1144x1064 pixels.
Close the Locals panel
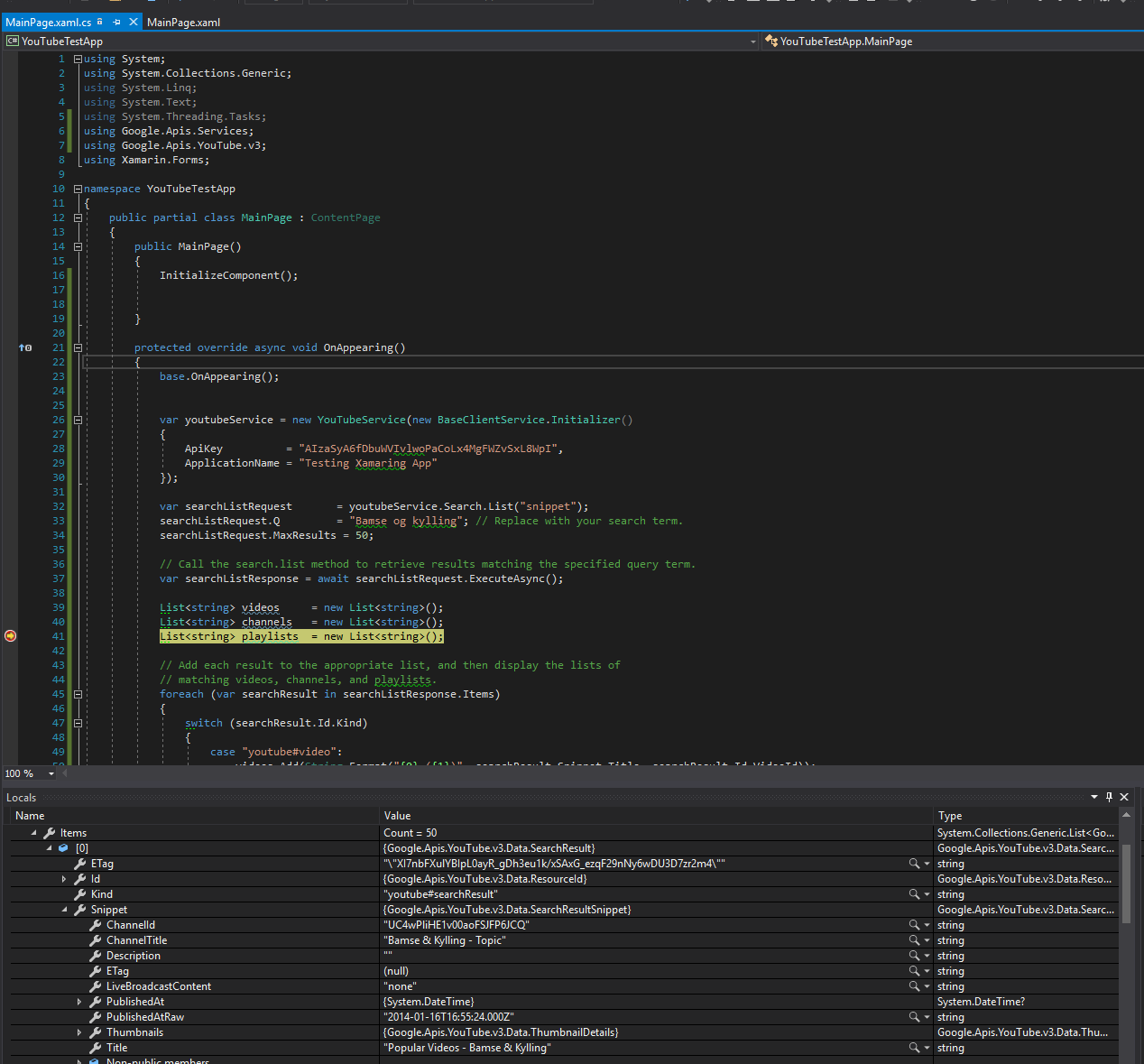pos(1124,797)
